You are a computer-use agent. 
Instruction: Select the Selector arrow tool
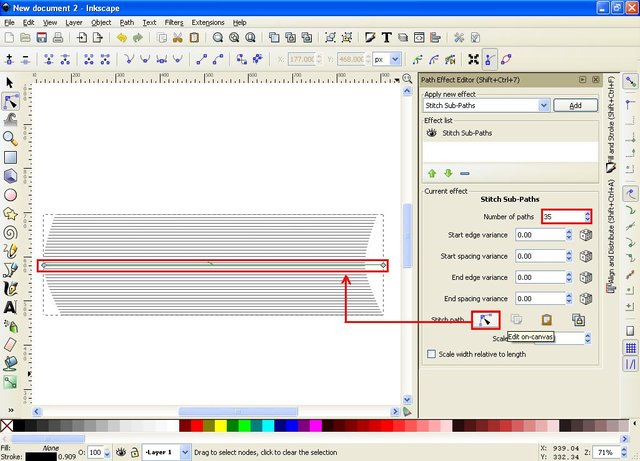10,83
